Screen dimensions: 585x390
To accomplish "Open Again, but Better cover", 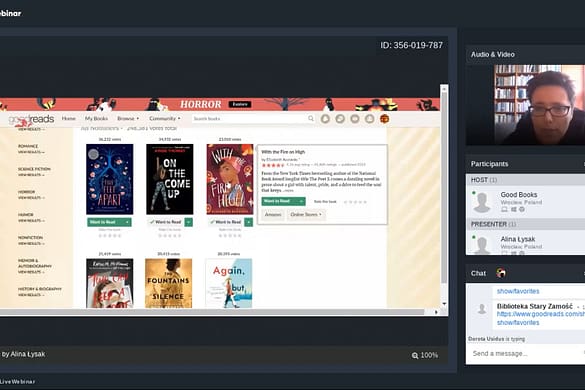I will coord(229,283).
